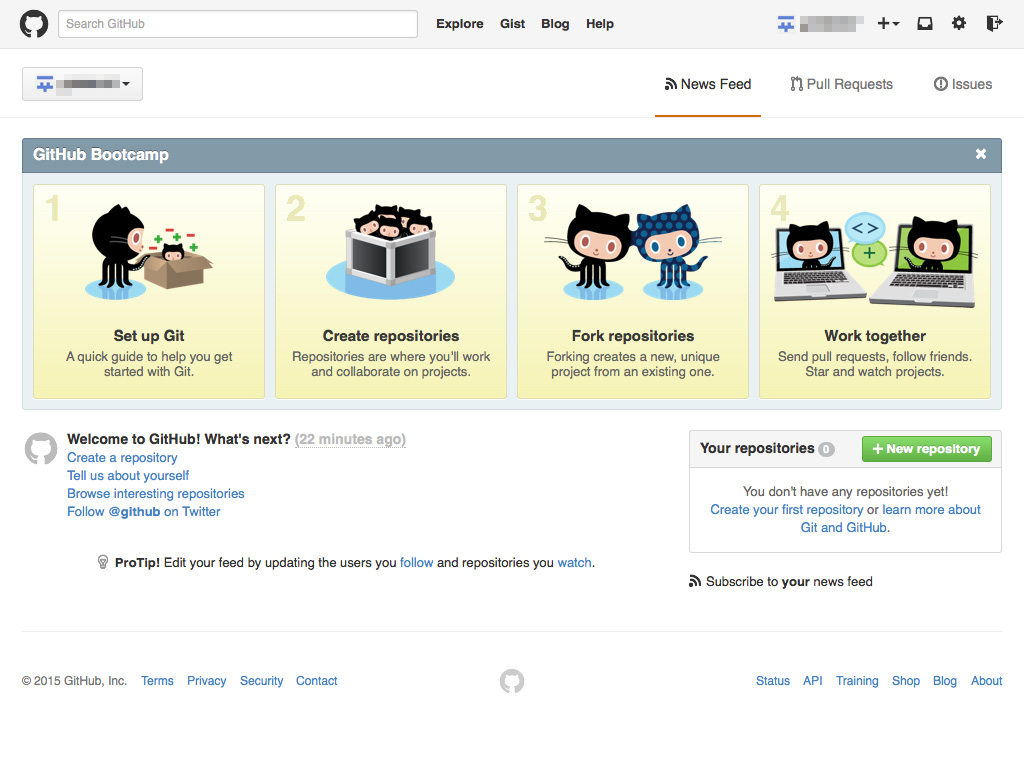The height and width of the screenshot is (768, 1024).
Task: Click the footer GitHub mark icon
Action: point(512,681)
